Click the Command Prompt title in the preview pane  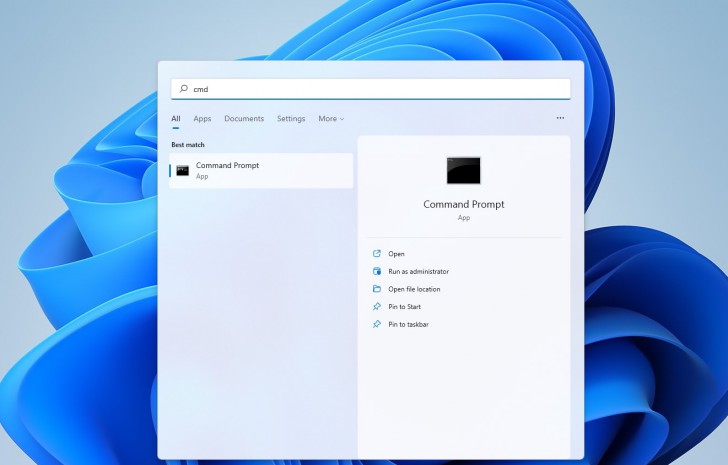463,204
